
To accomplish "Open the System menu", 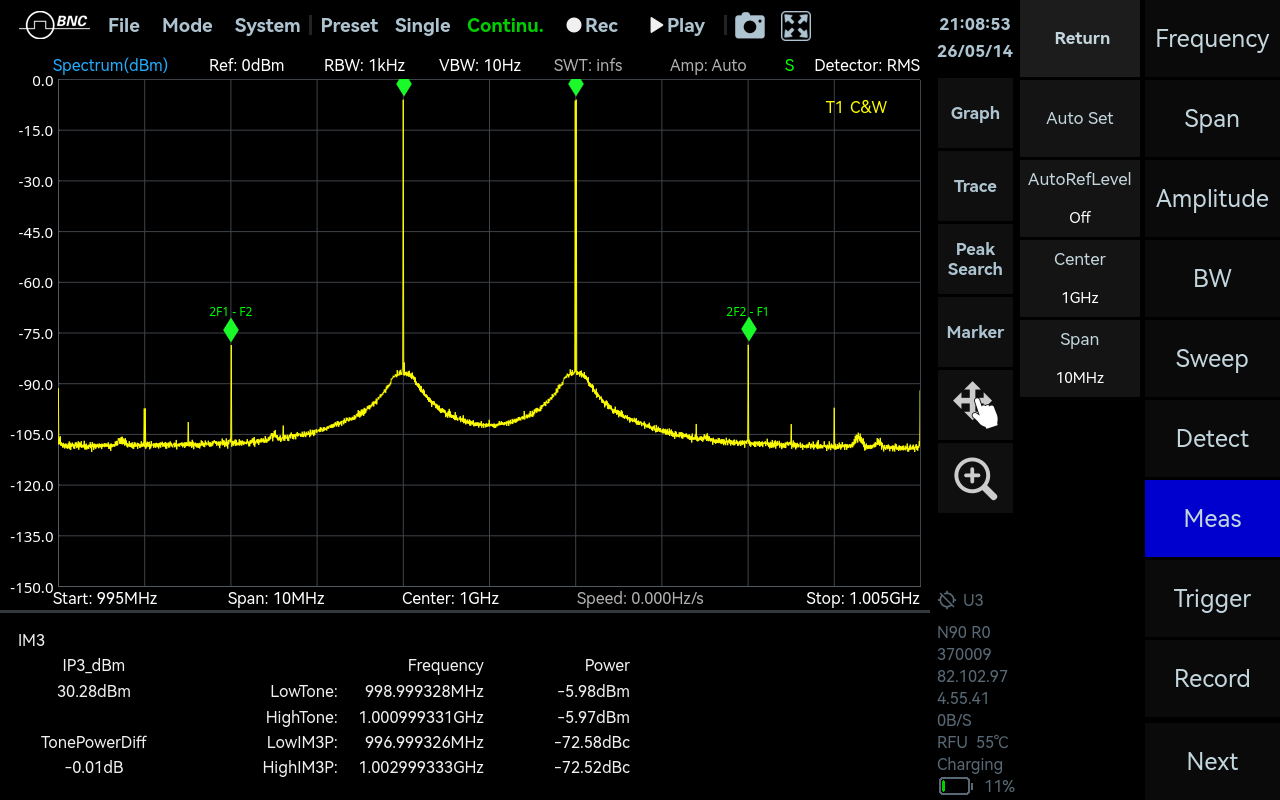I will (x=267, y=26).
